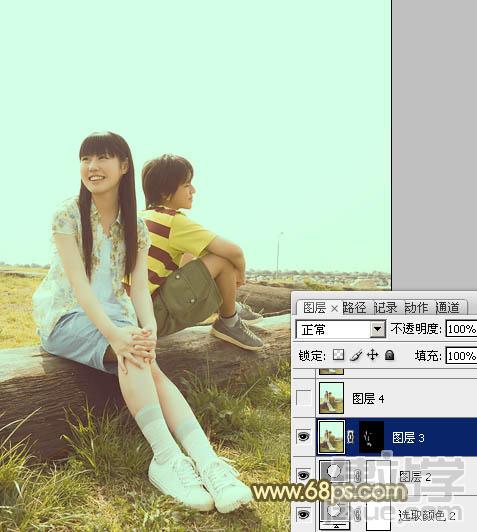Switch to the 路径 tab

(354, 308)
